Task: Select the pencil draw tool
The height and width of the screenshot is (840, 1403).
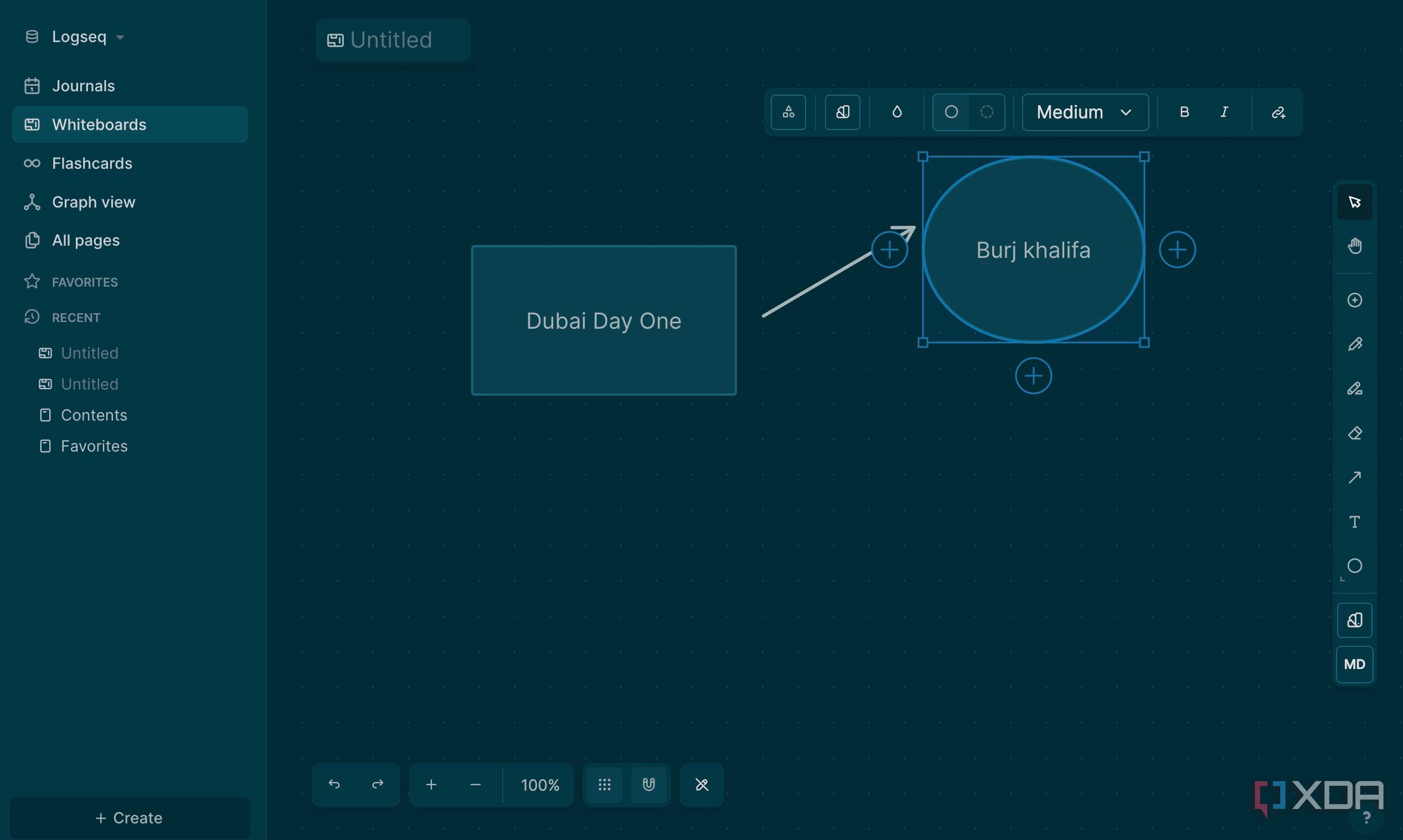Action: (x=1354, y=344)
